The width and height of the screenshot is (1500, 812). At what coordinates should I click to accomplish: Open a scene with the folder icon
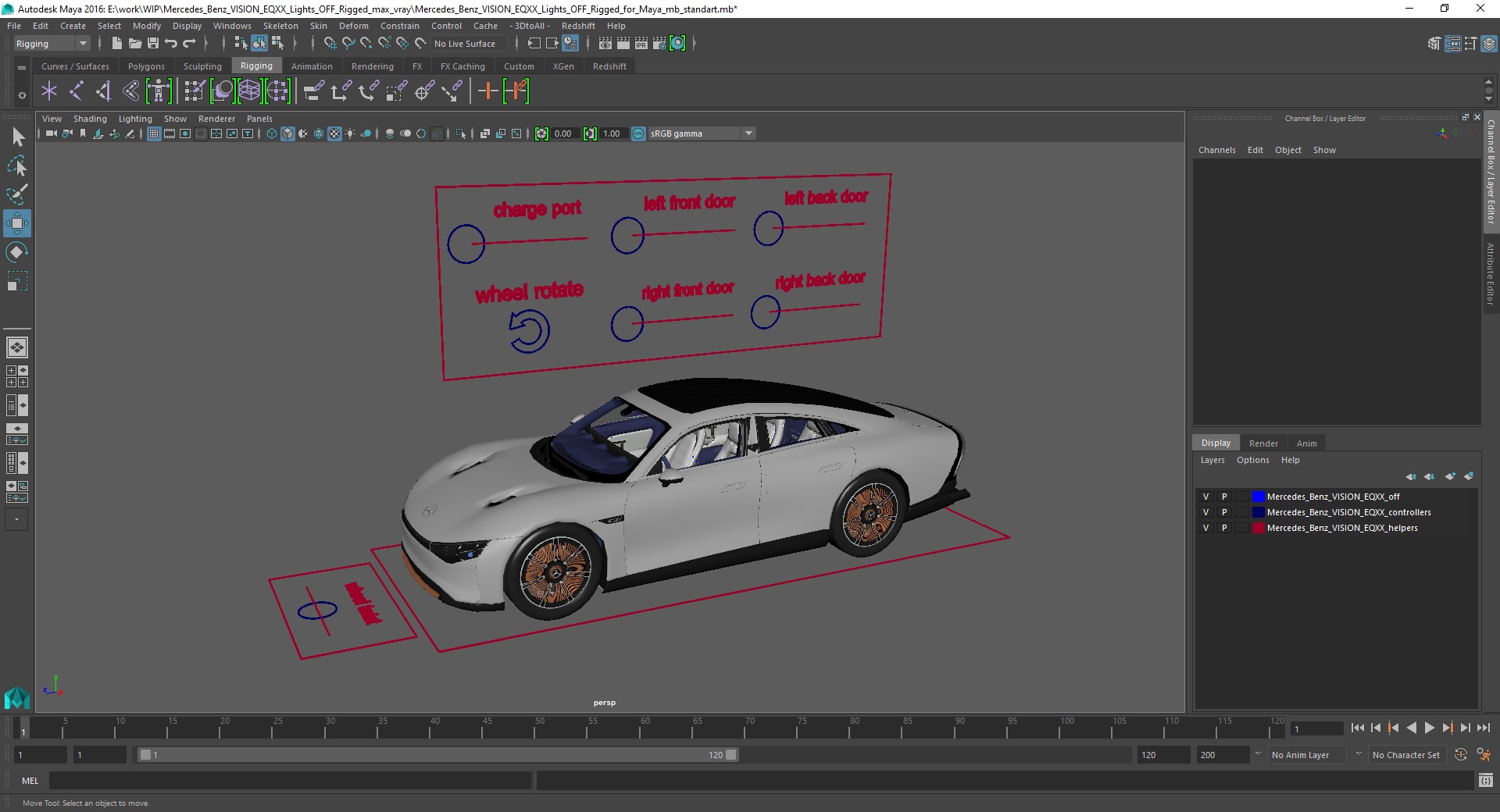click(134, 44)
